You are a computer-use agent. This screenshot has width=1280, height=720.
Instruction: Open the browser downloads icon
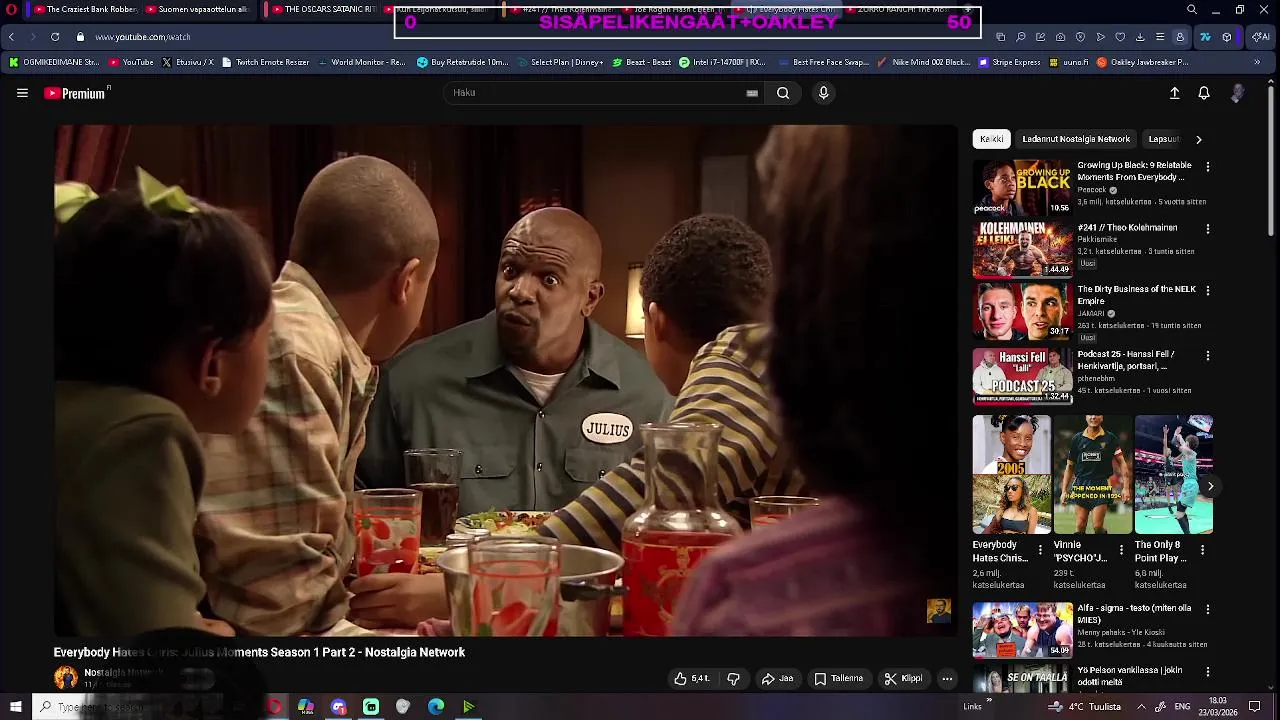pos(1140,37)
